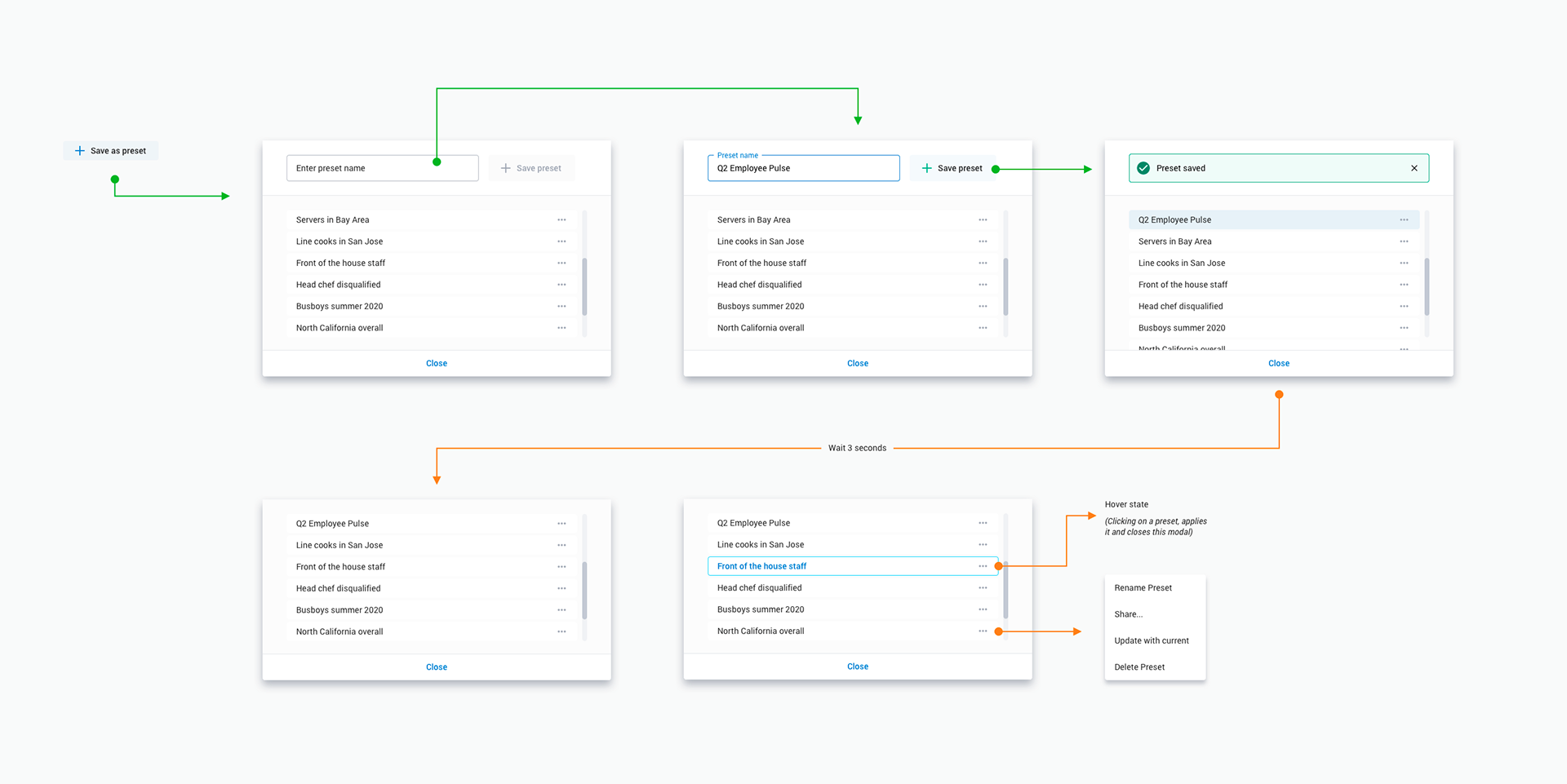The image size is (1567, 784).
Task: Open ellipsis menu for Servers in Bay Area in the filled-name modal
Action: [x=983, y=219]
